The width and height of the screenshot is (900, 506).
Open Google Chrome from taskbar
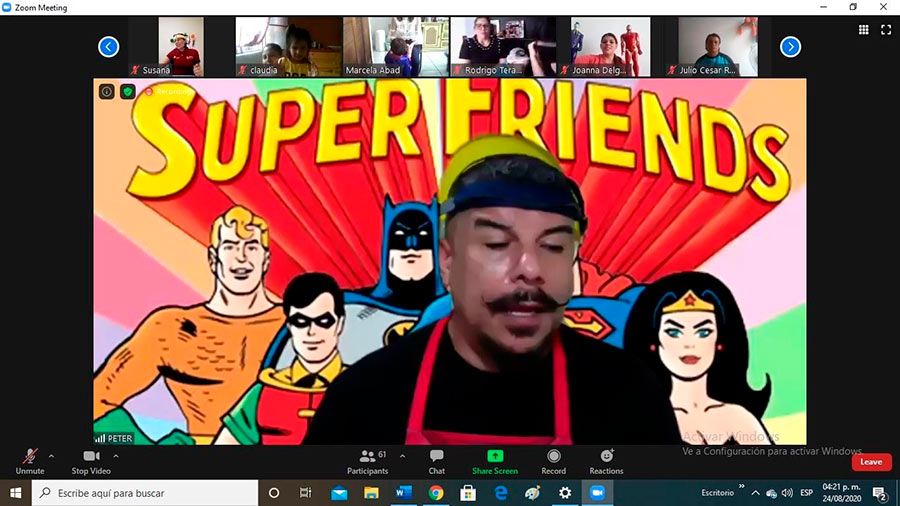[436, 493]
